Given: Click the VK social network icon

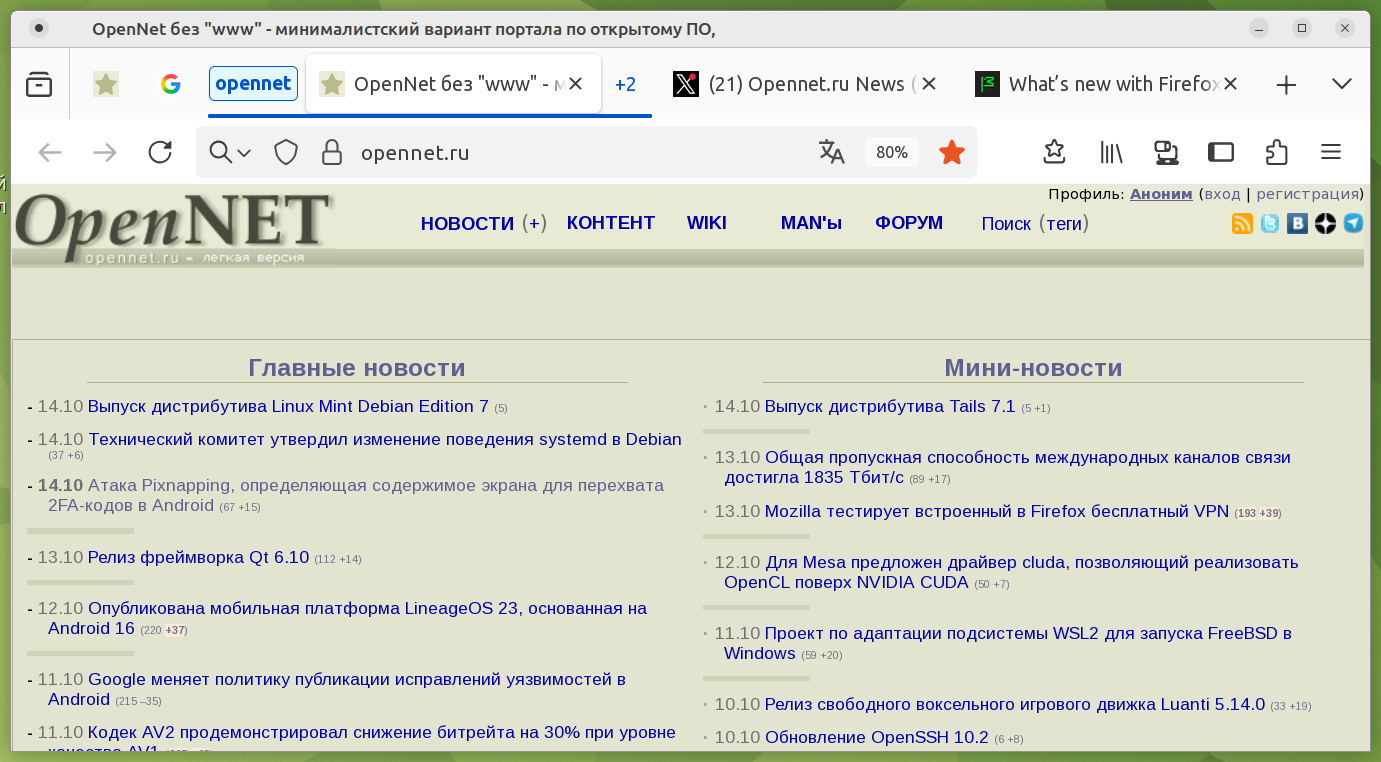Looking at the screenshot, I should [x=1297, y=223].
